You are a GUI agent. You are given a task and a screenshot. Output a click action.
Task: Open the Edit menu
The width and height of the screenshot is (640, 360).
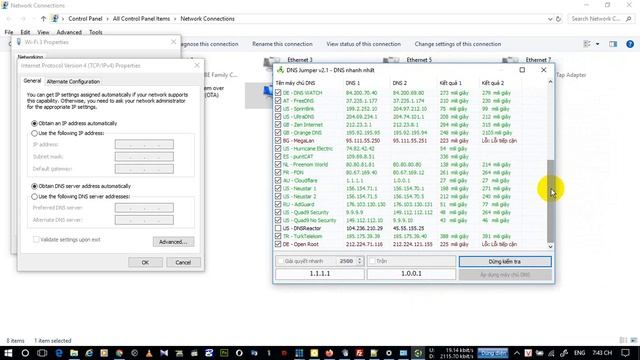pos(25,32)
